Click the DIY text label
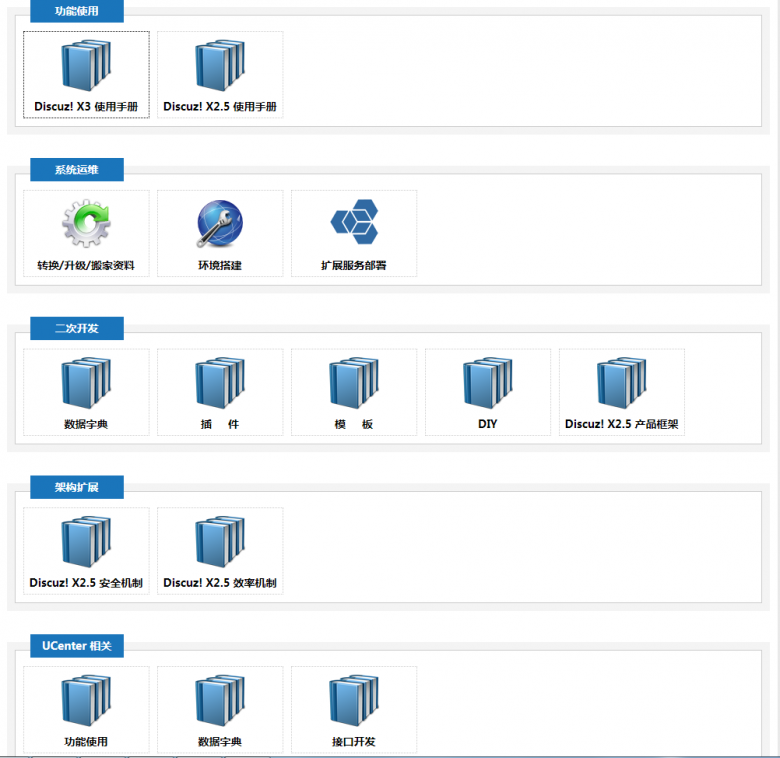Image resolution: width=780 pixels, height=758 pixels. tap(488, 424)
